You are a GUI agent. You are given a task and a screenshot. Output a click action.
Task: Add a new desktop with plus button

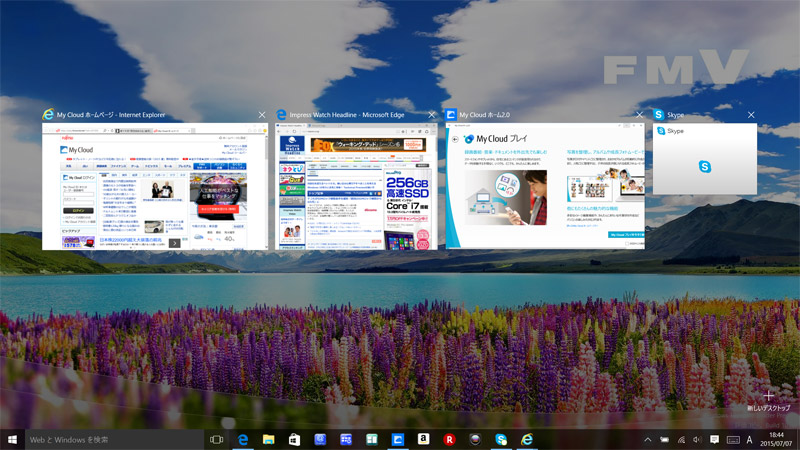[768, 397]
